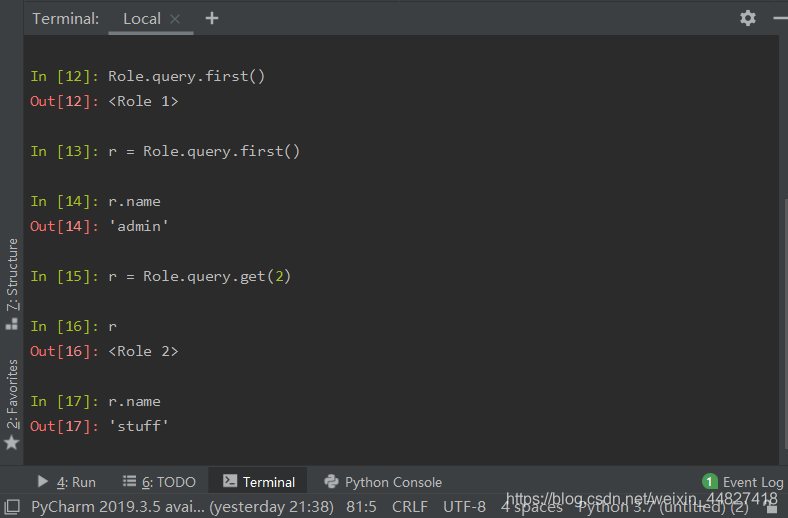Click the In [16] r line
The height and width of the screenshot is (518, 788).
73,327
